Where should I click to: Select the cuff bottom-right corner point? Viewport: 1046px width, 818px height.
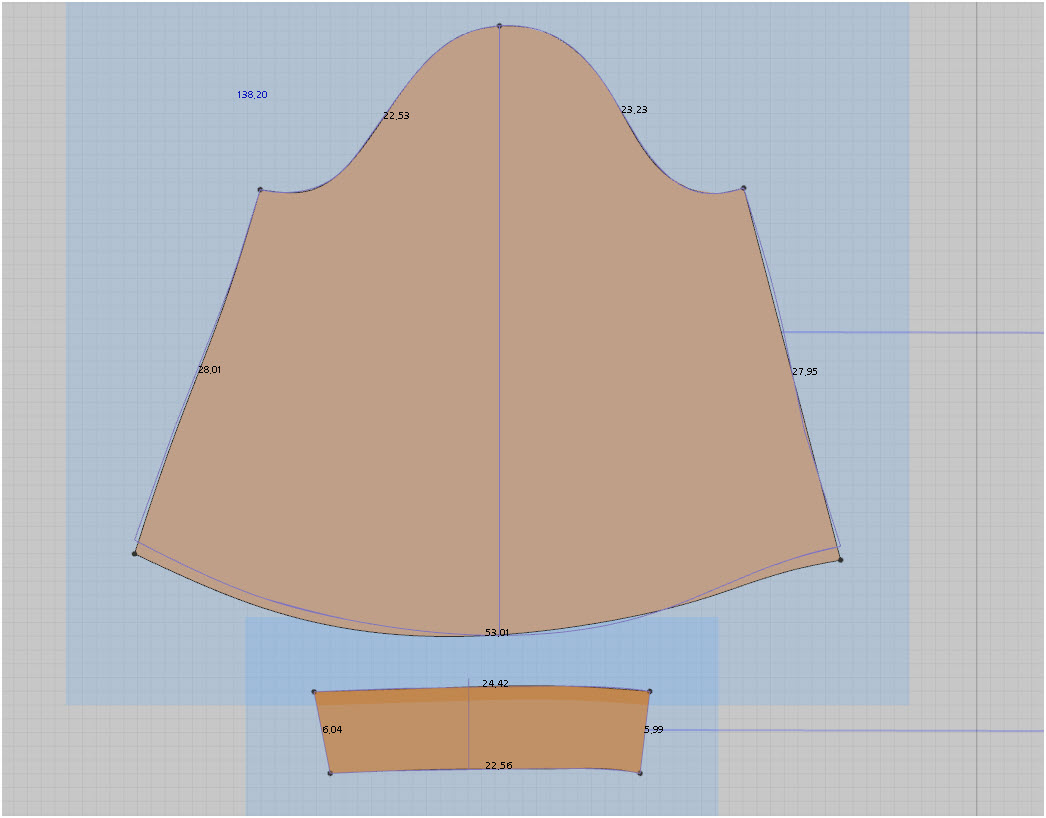pyautogui.click(x=640, y=773)
